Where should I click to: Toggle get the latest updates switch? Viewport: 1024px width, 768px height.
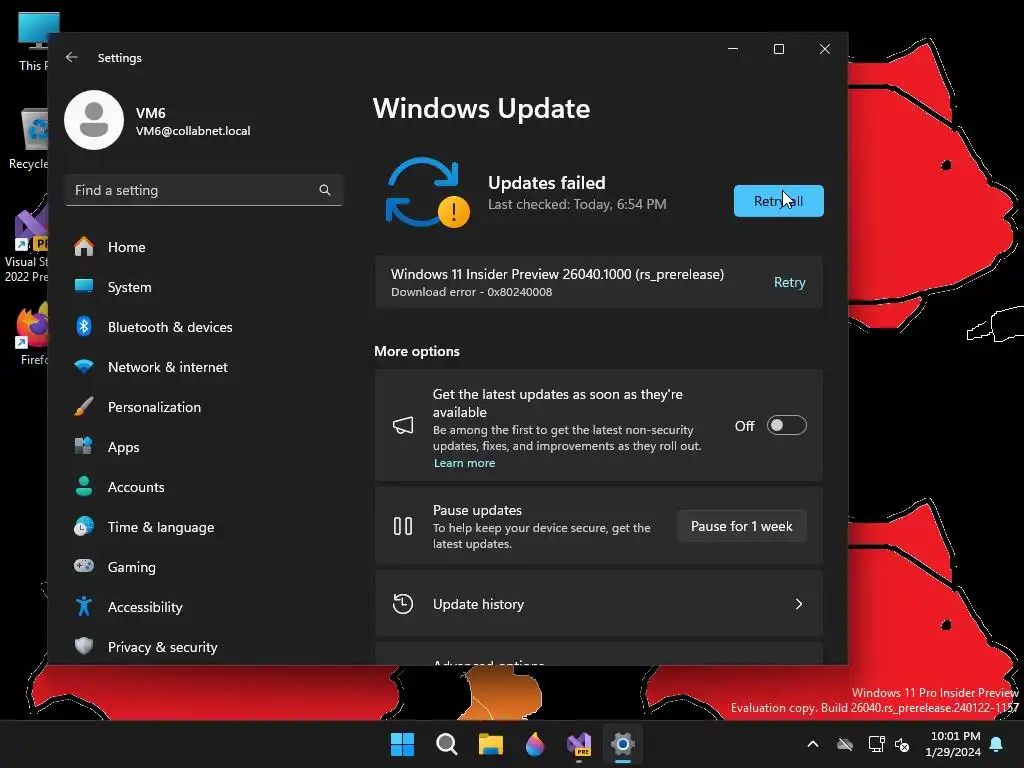point(786,425)
